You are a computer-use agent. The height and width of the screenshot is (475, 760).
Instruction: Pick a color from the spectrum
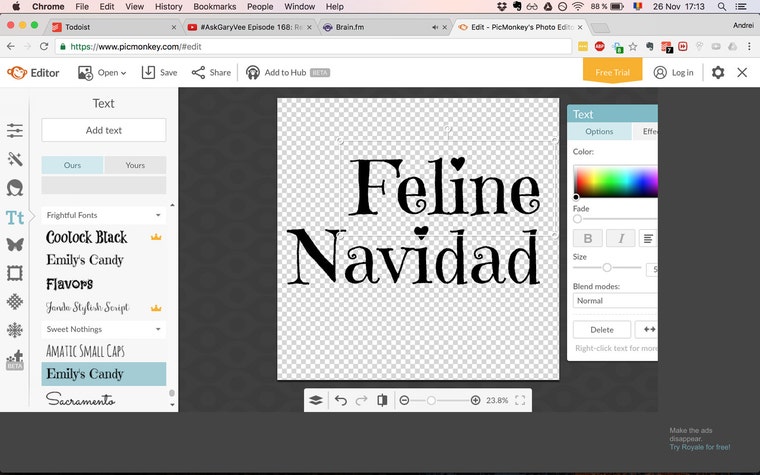coord(616,181)
